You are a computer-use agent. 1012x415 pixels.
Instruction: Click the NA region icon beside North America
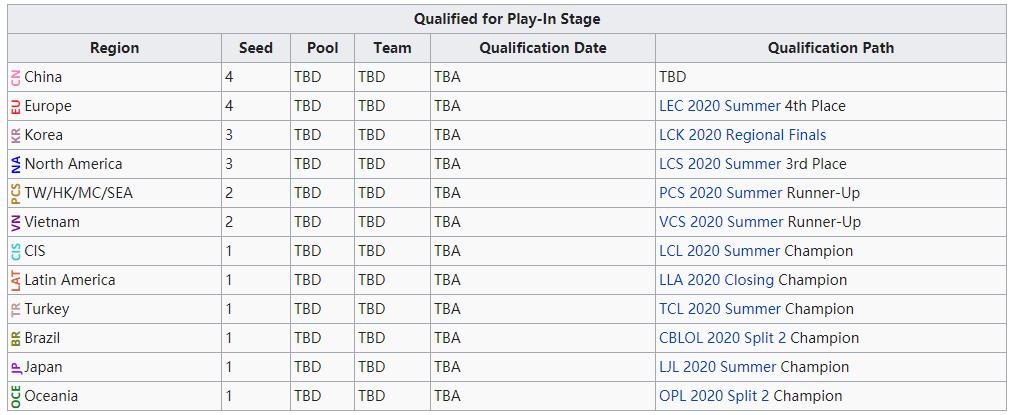point(15,164)
